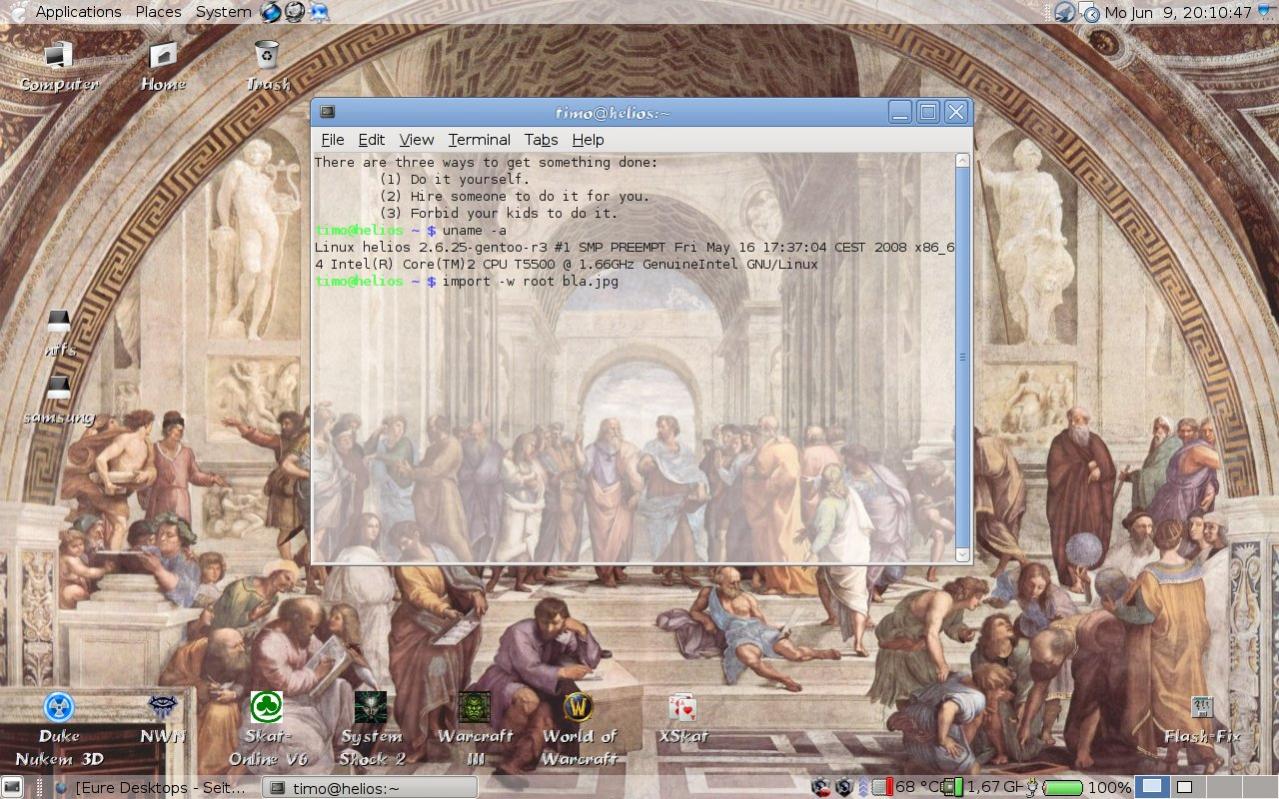Screen dimensions: 1279x799
Task: Click the first tray icon left of temperature
Action: tap(821, 787)
